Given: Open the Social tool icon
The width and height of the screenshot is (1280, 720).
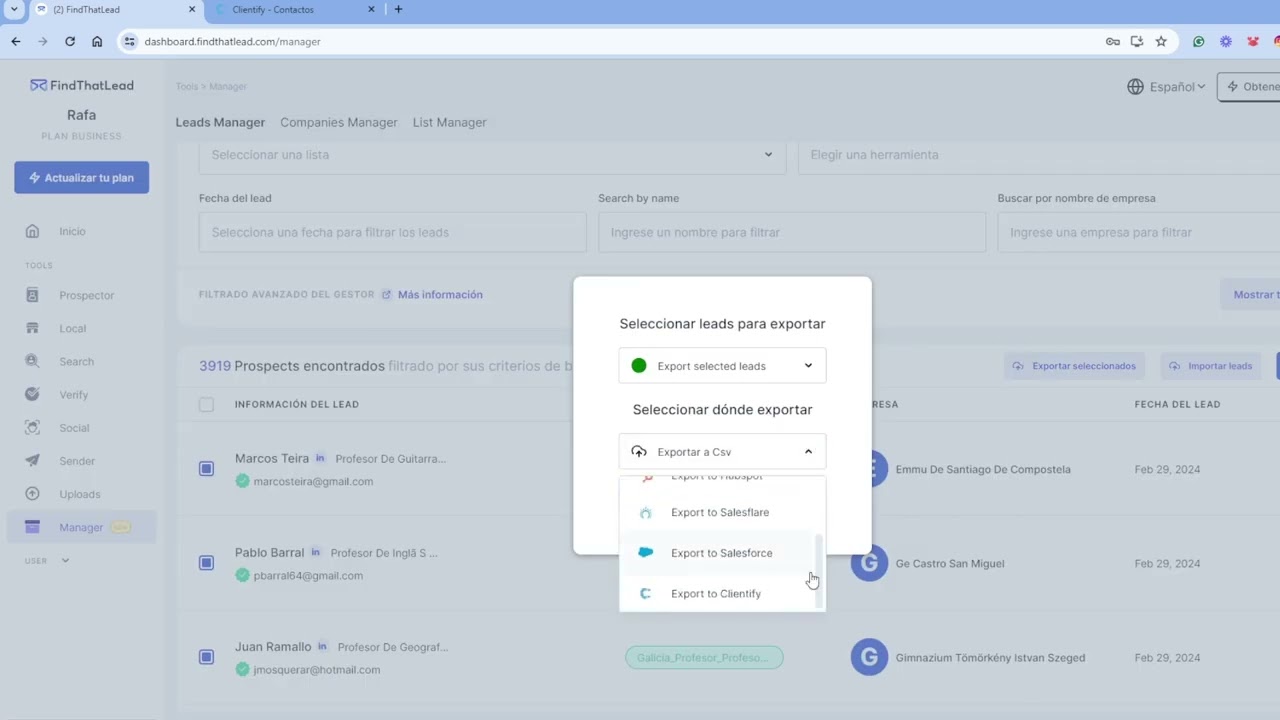Looking at the screenshot, I should coord(32,427).
